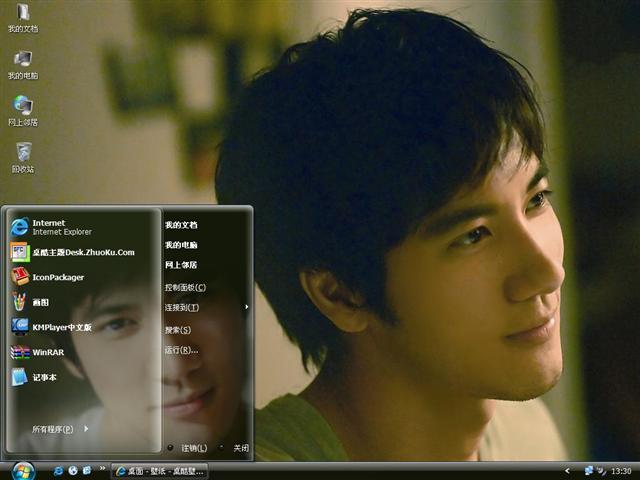Expand 连接到(T) submenu

207,307
